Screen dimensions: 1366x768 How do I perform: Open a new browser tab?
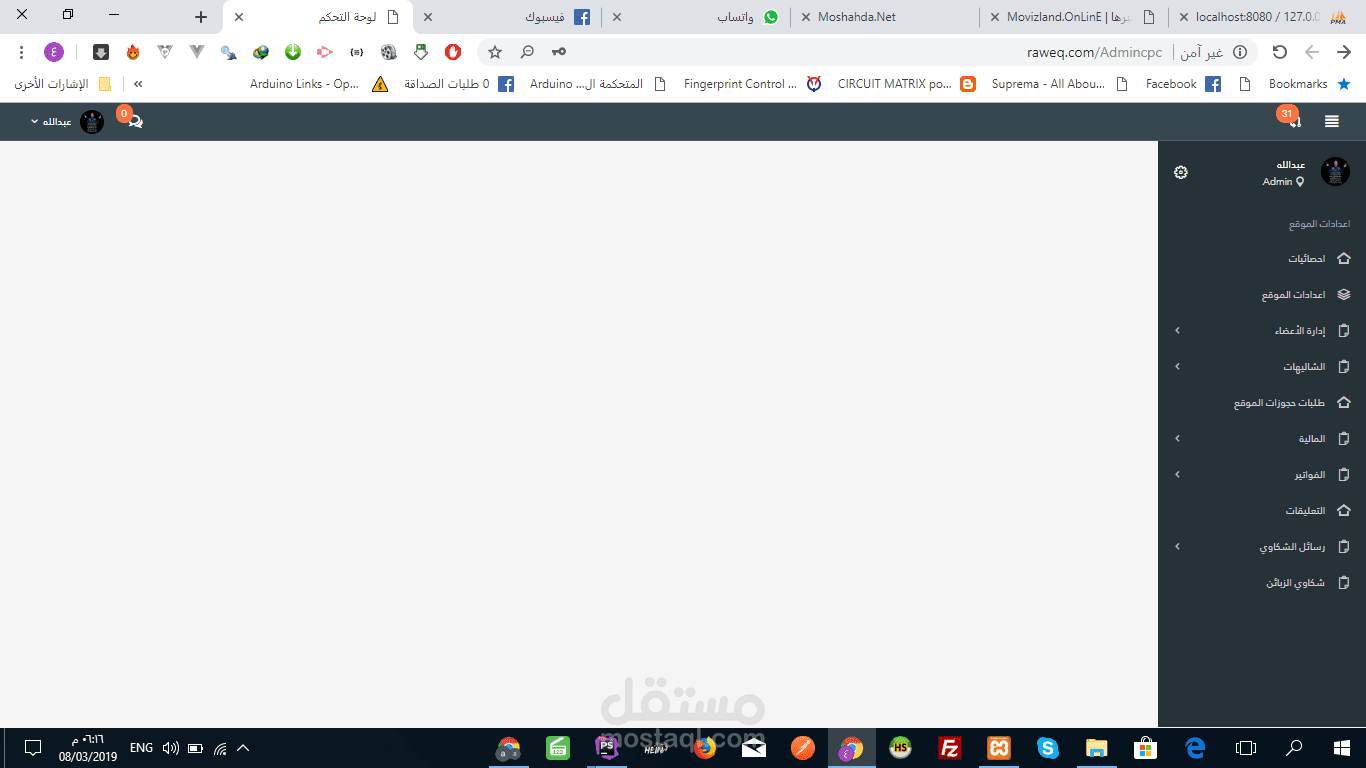201,17
